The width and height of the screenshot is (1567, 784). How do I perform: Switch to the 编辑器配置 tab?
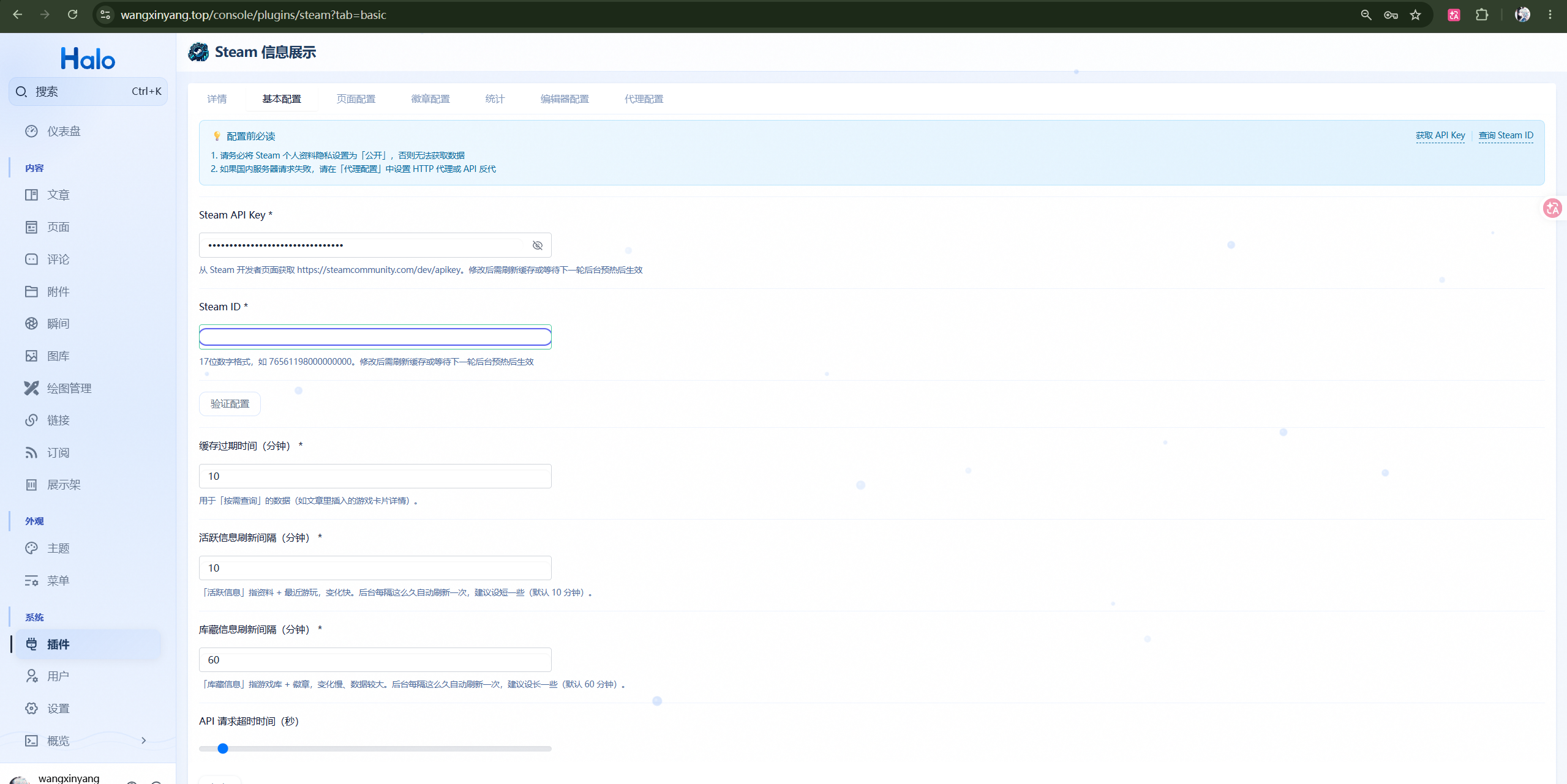pos(565,99)
